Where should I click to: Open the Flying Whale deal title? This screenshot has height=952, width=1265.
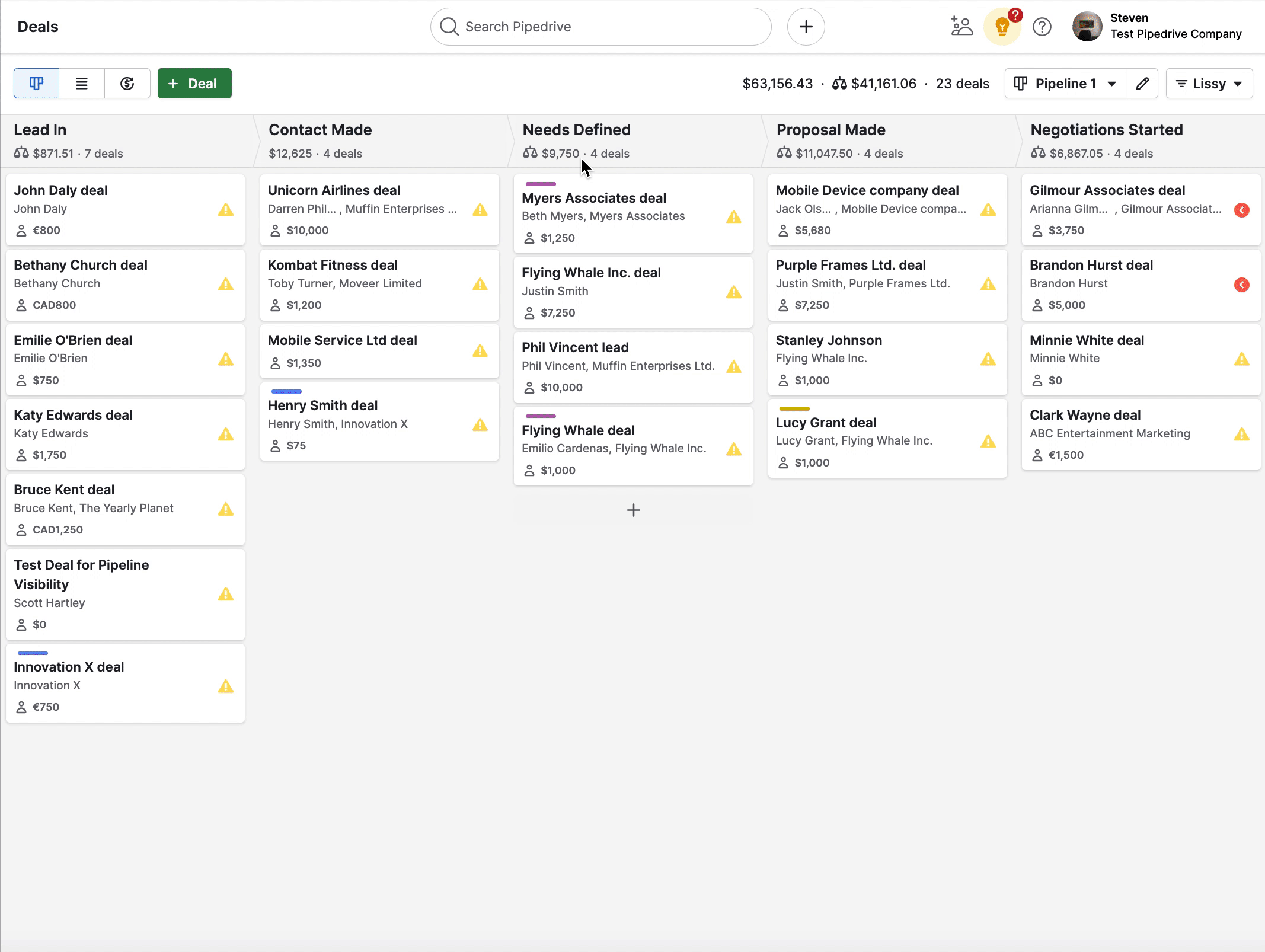point(578,430)
